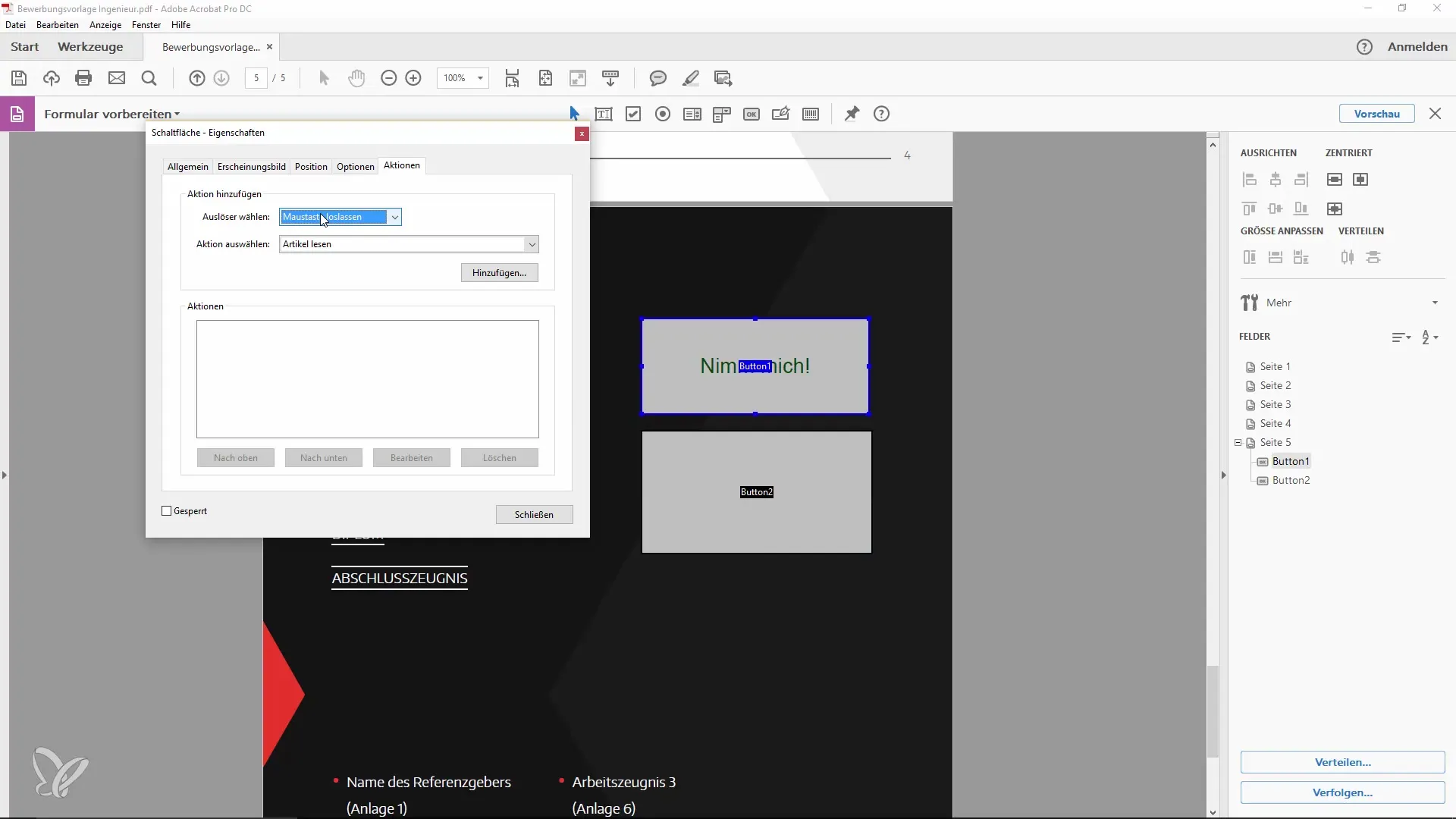Select Seite 3 in the fields list
Image resolution: width=1456 pixels, height=819 pixels.
(1275, 405)
